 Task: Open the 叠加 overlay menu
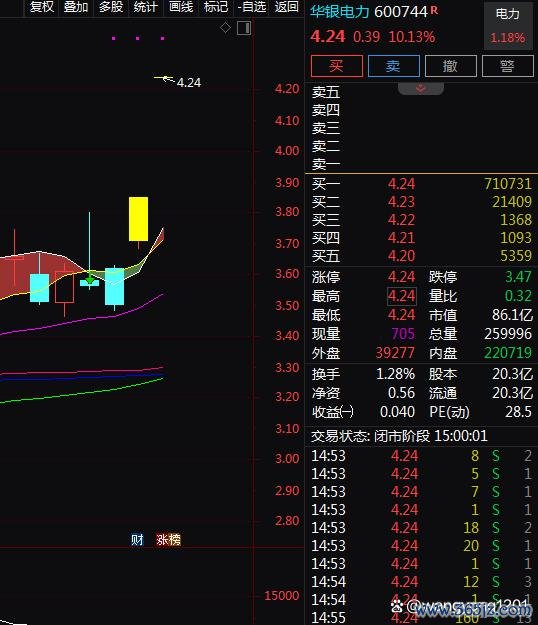coord(76,7)
